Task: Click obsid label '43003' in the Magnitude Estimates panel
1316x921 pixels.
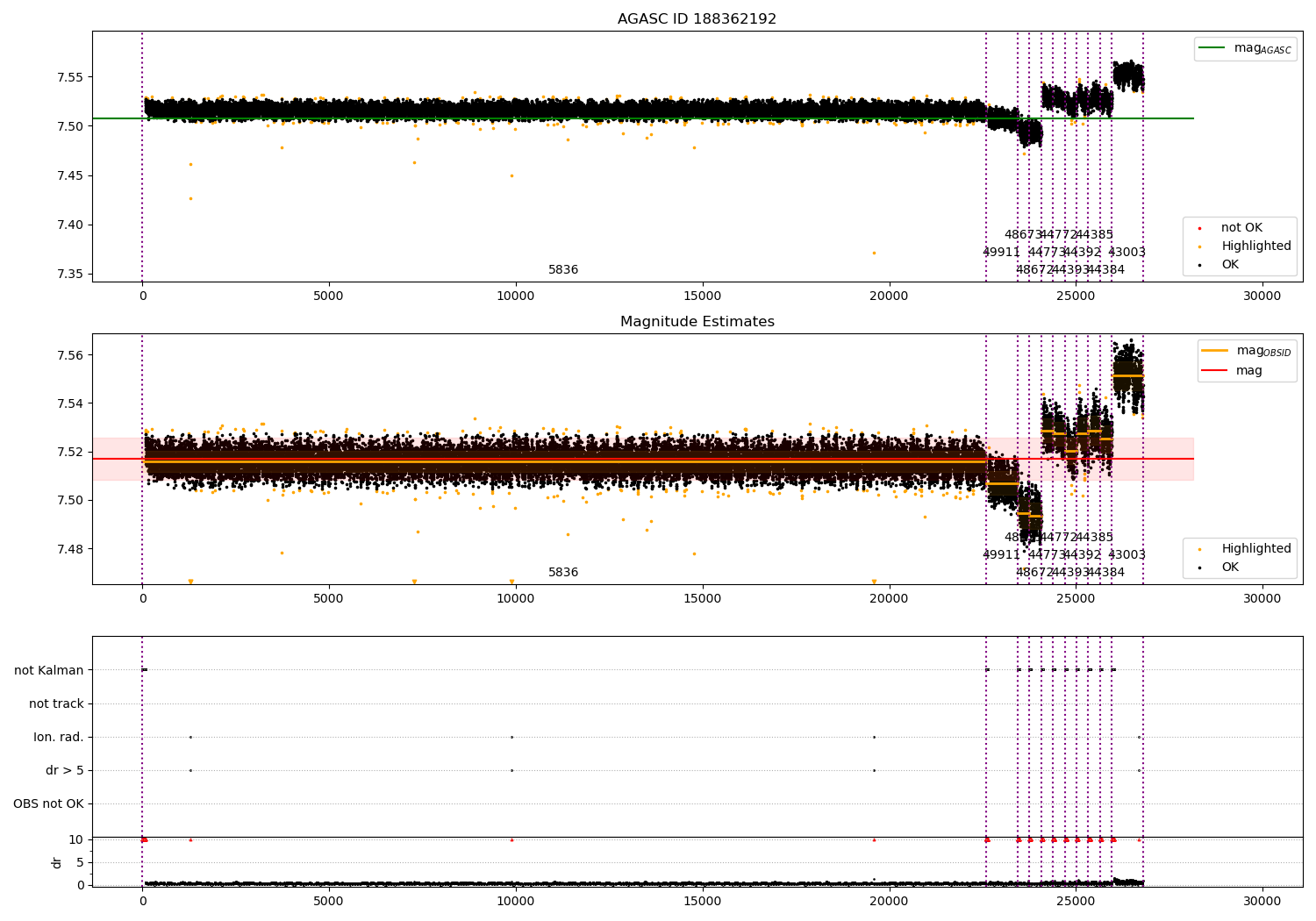Action: [1126, 555]
